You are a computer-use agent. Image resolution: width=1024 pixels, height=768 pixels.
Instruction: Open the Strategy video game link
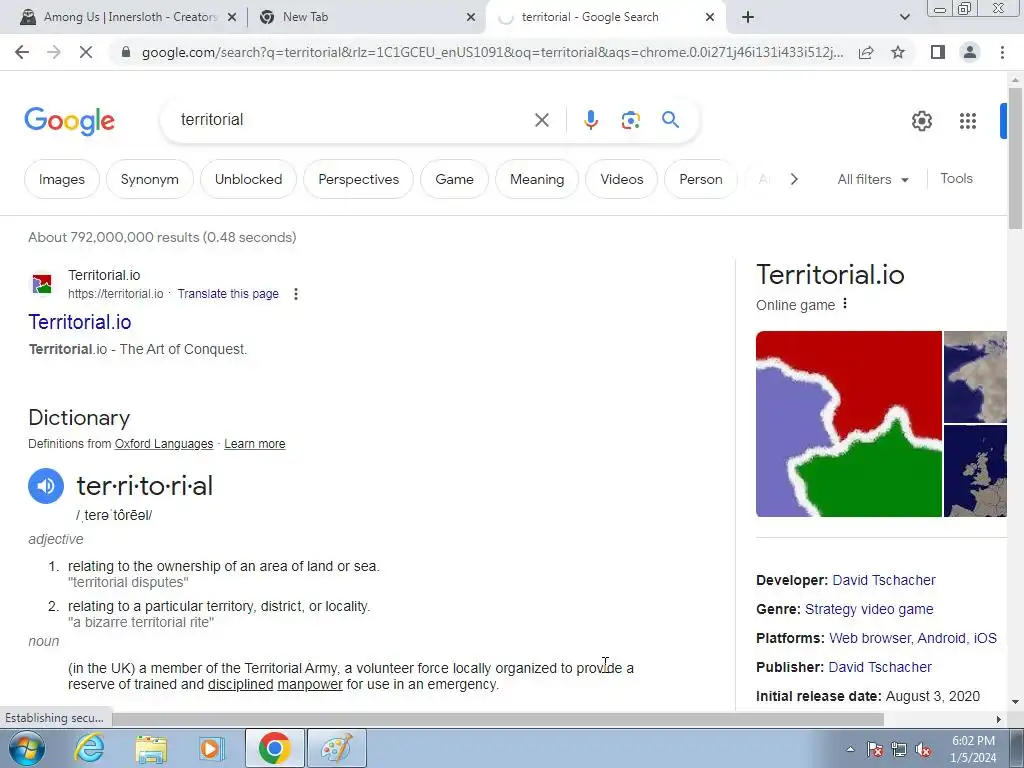[869, 609]
